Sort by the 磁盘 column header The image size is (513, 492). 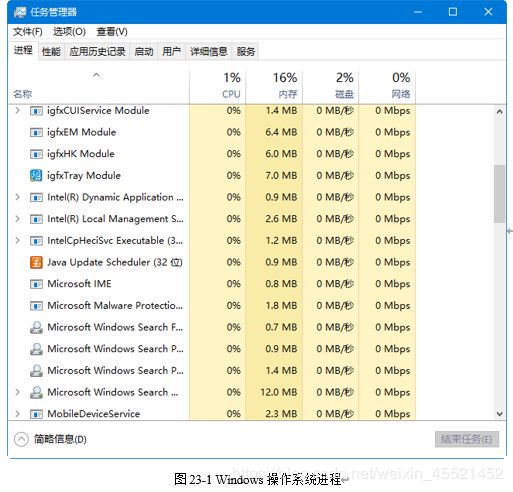coord(331,86)
